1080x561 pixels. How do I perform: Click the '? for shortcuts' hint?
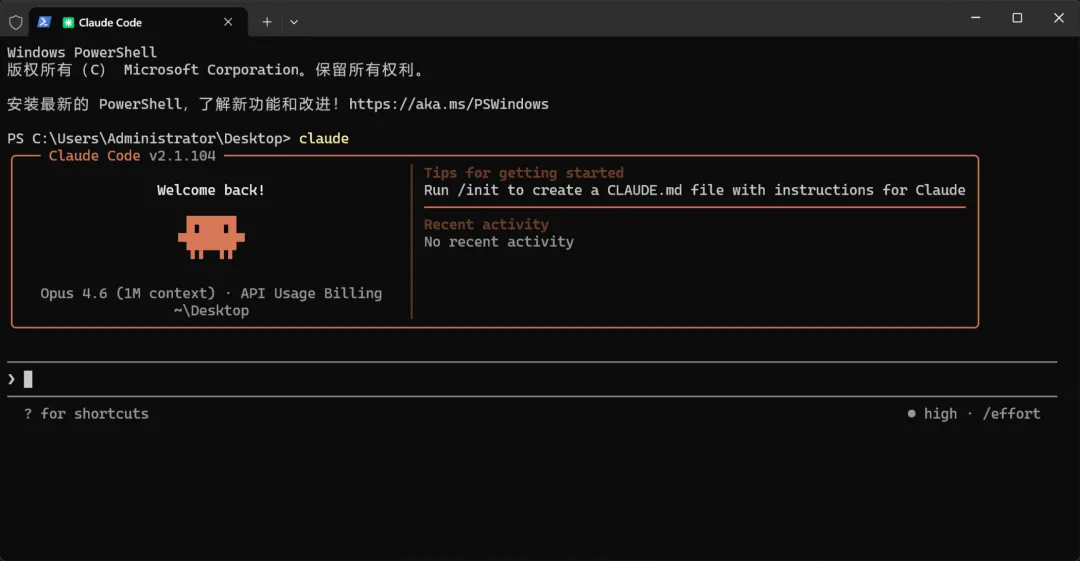pos(86,414)
